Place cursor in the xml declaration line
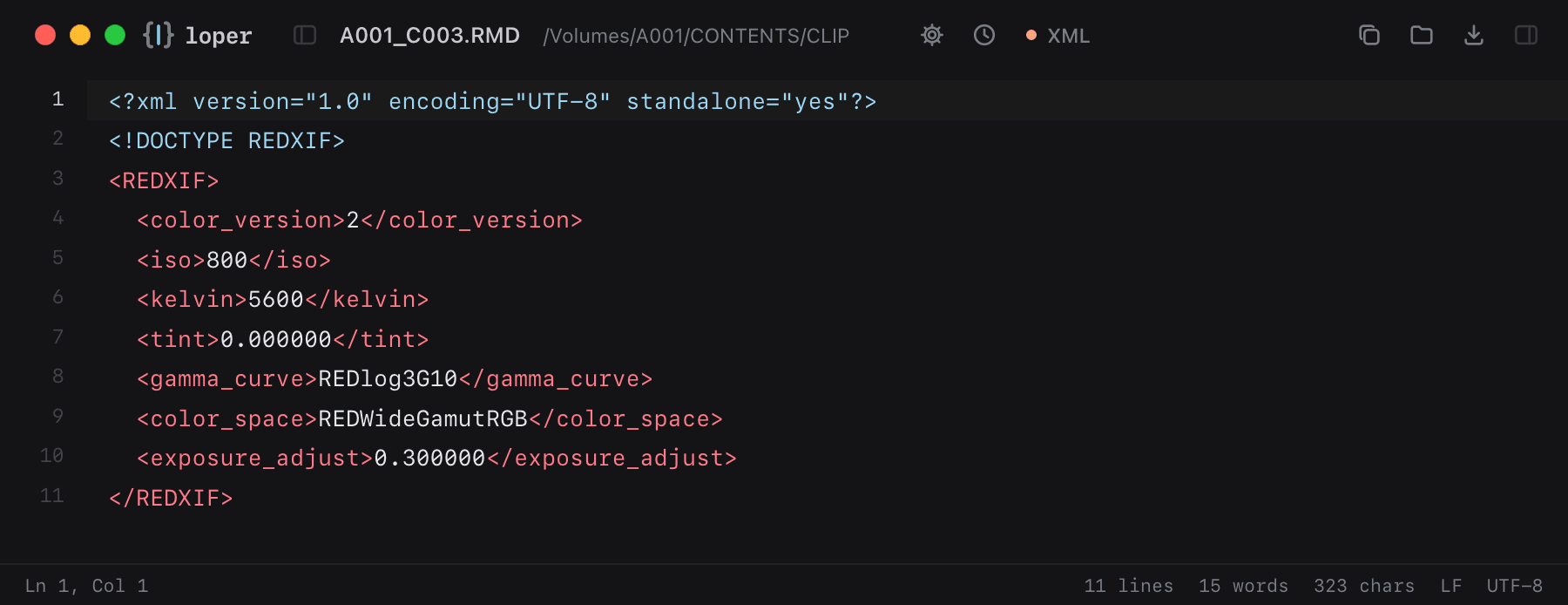 tap(492, 102)
